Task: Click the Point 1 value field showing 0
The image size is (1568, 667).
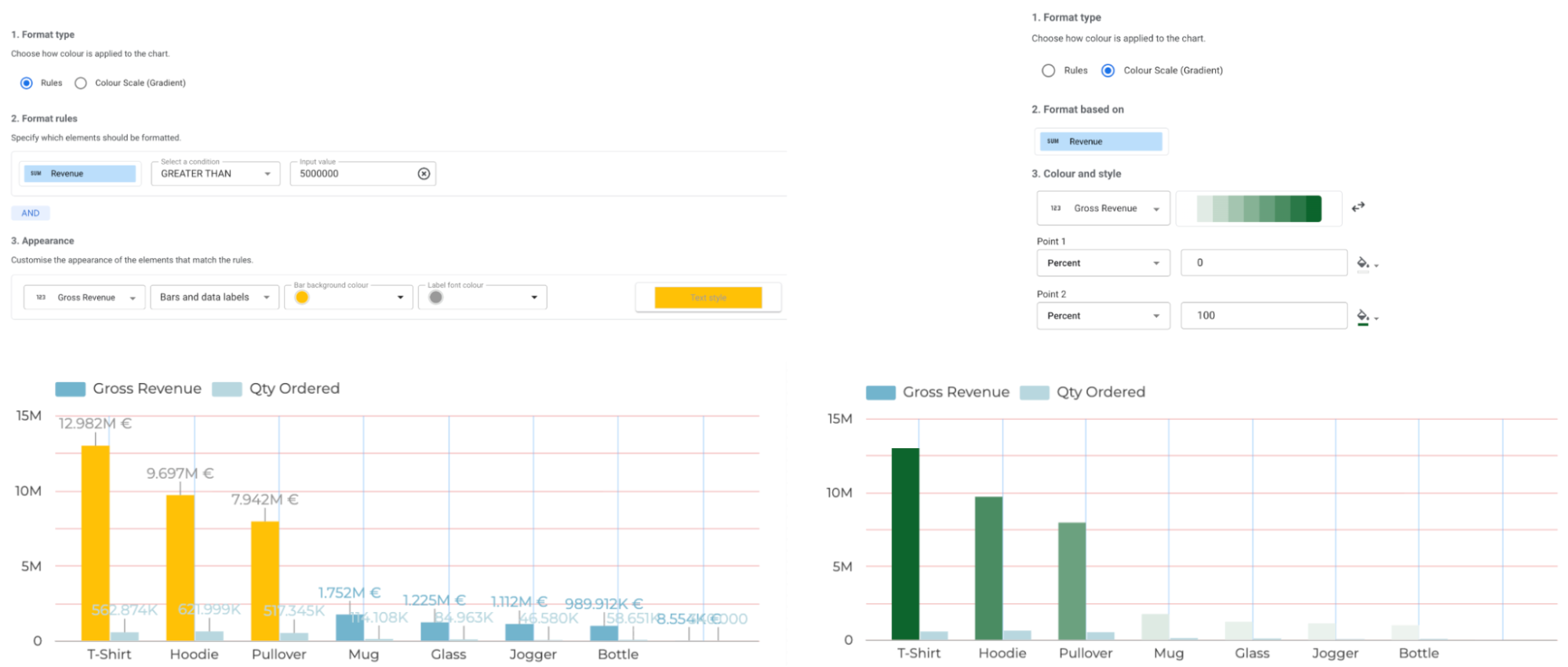Action: pos(1264,263)
